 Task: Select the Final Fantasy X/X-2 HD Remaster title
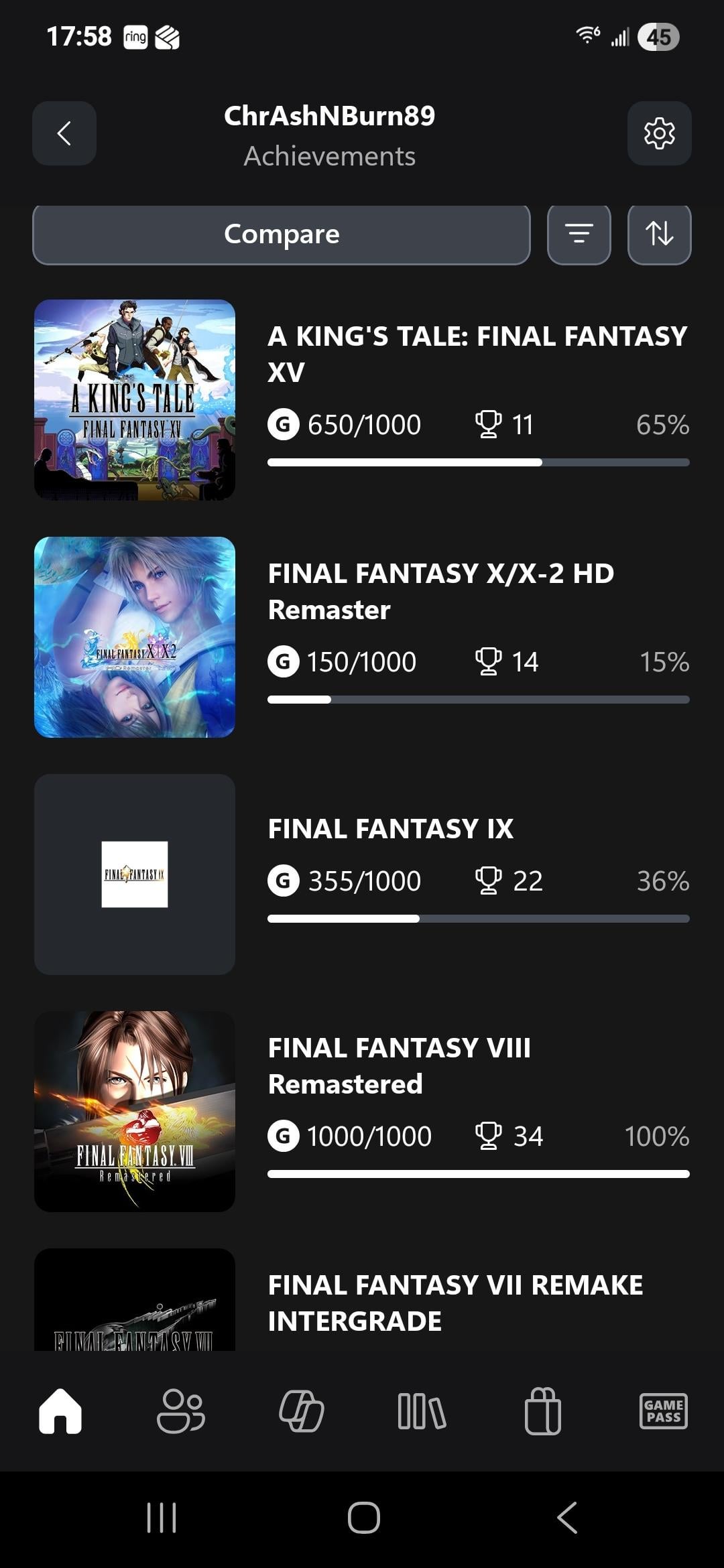pos(440,591)
